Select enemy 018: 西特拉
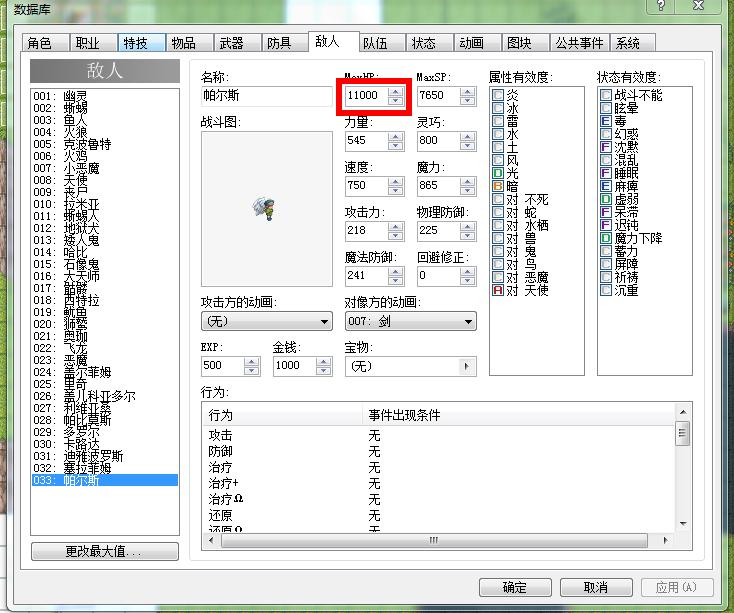This screenshot has height=613, width=734. pos(105,300)
